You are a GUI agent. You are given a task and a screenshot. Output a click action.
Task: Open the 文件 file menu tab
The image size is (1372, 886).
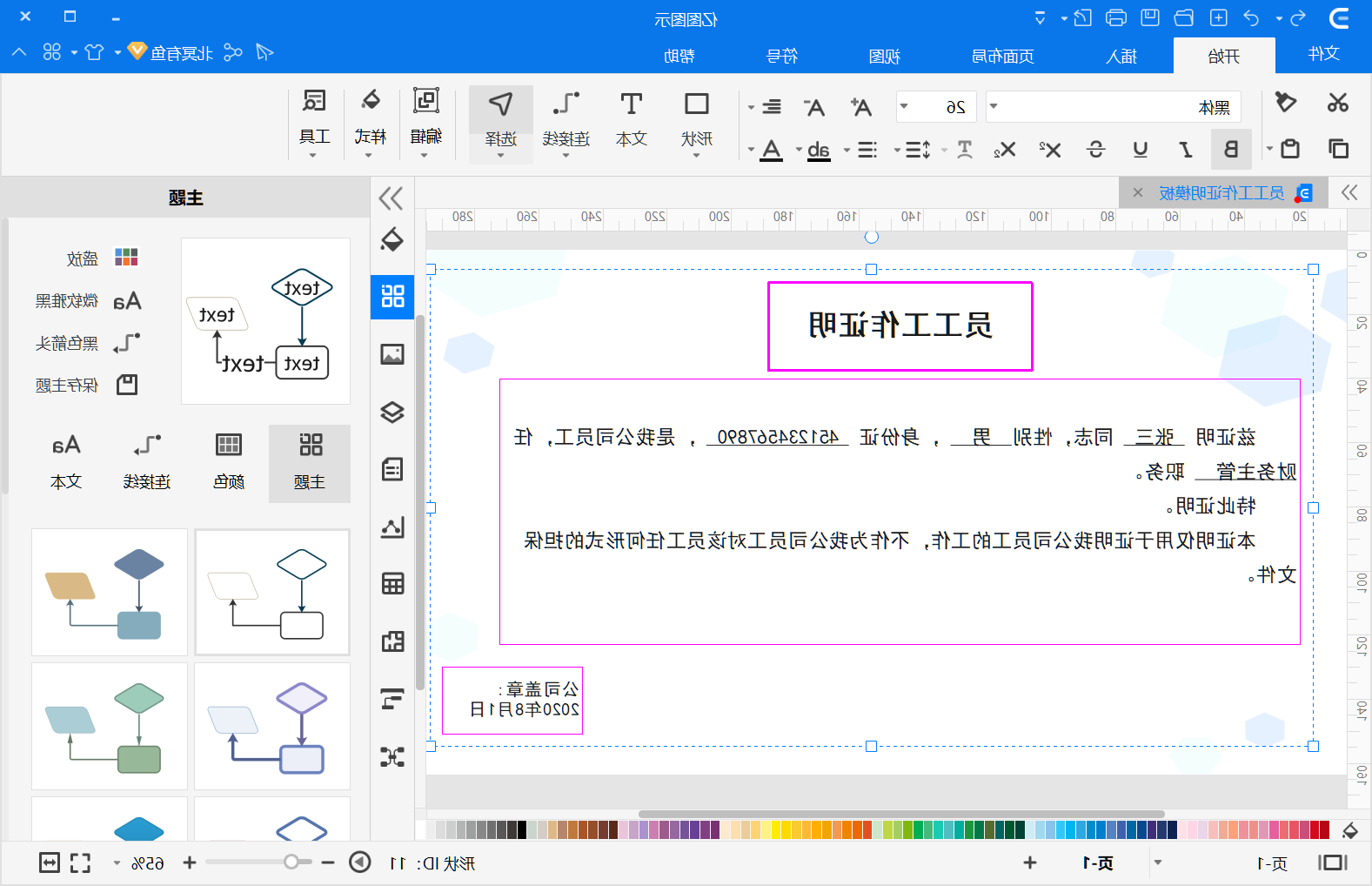point(1323,54)
